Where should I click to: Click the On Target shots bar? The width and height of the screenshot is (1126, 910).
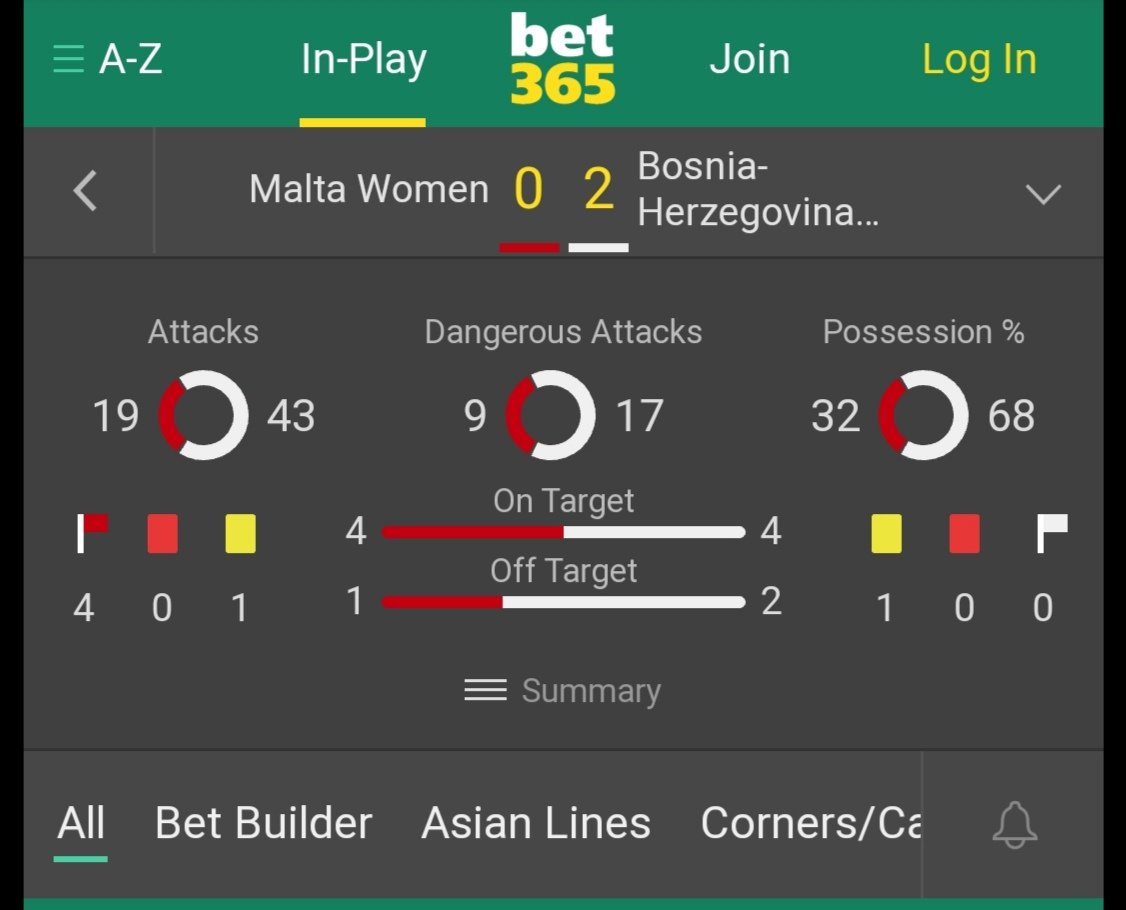[x=563, y=532]
